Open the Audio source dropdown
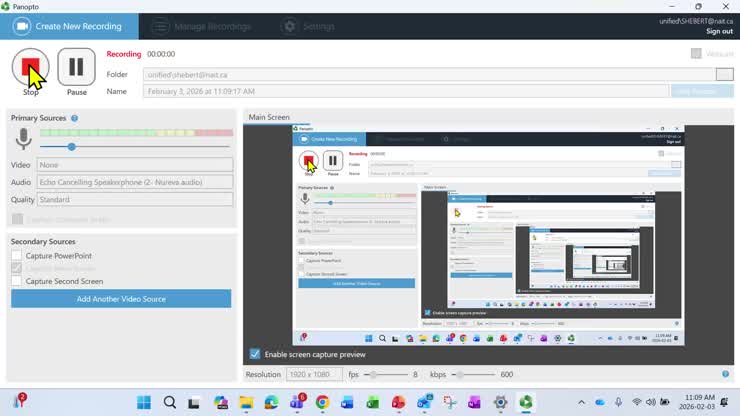740x416 pixels. coord(135,182)
